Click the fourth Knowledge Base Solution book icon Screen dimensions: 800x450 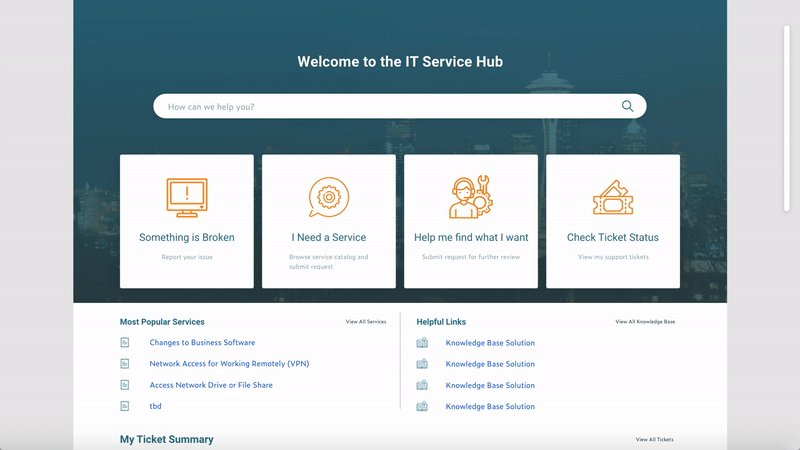click(x=422, y=406)
